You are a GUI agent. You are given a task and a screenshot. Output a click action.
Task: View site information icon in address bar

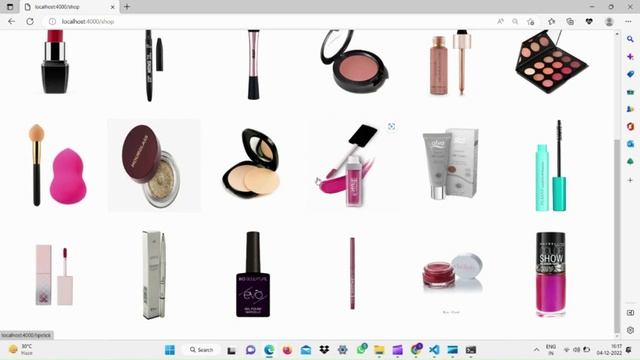coord(52,21)
